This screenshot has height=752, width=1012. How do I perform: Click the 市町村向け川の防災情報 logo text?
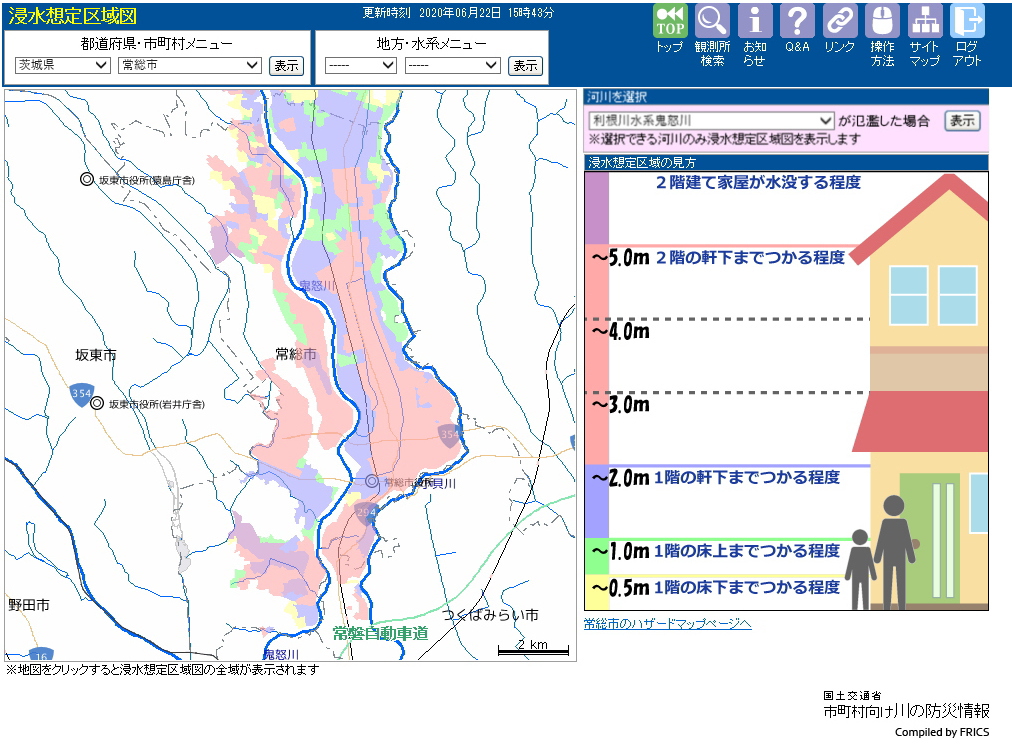[x=906, y=711]
